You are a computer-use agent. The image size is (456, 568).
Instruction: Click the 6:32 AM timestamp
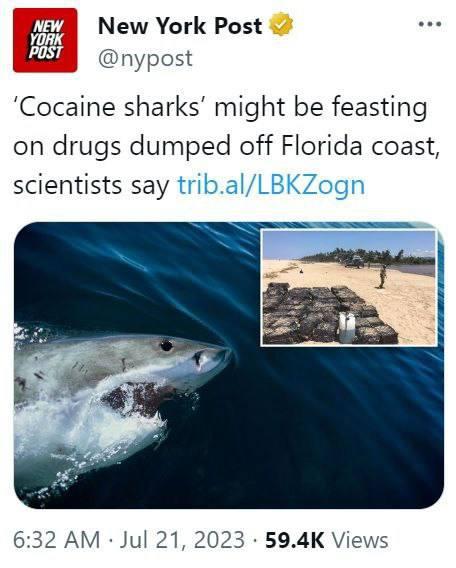[x=57, y=540]
